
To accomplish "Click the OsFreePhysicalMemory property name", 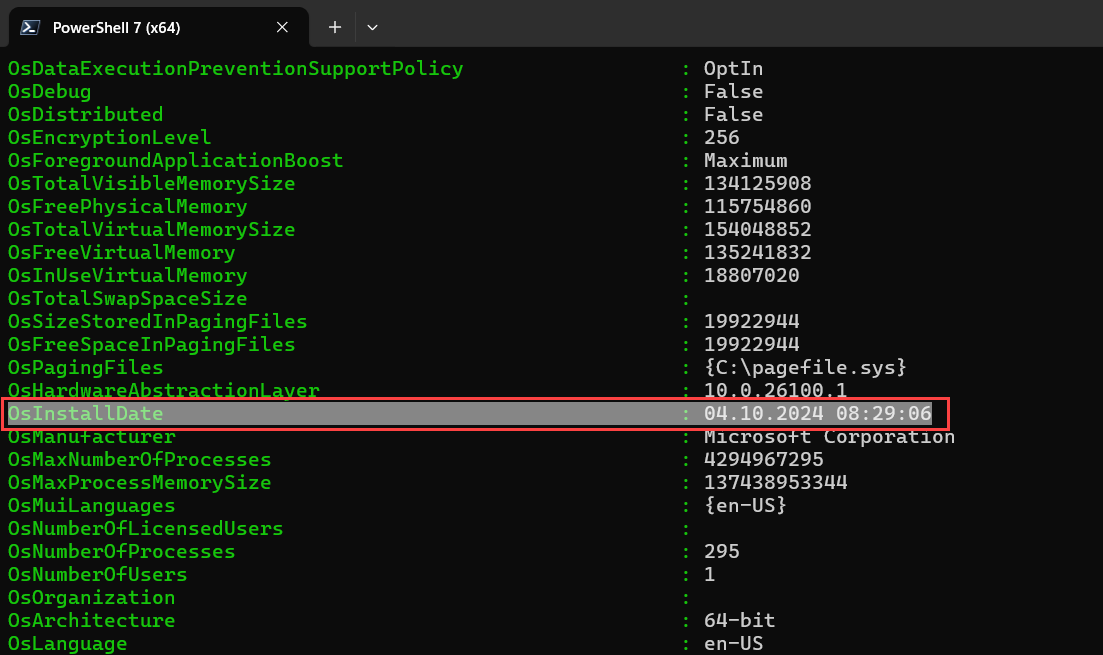I will click(x=127, y=207).
